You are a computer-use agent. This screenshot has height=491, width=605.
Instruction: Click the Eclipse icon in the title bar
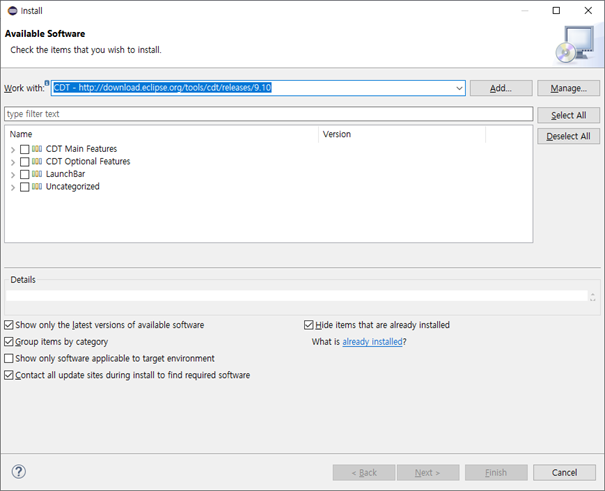point(13,11)
